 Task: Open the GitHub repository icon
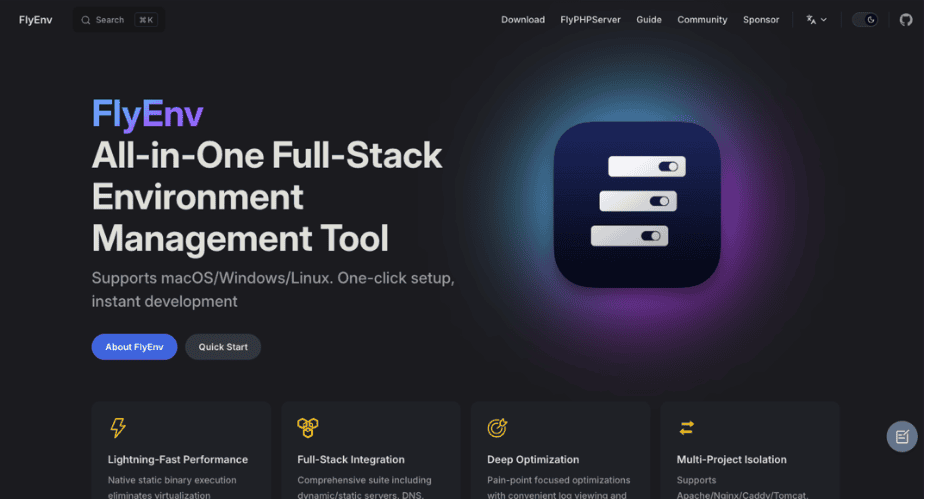click(906, 20)
